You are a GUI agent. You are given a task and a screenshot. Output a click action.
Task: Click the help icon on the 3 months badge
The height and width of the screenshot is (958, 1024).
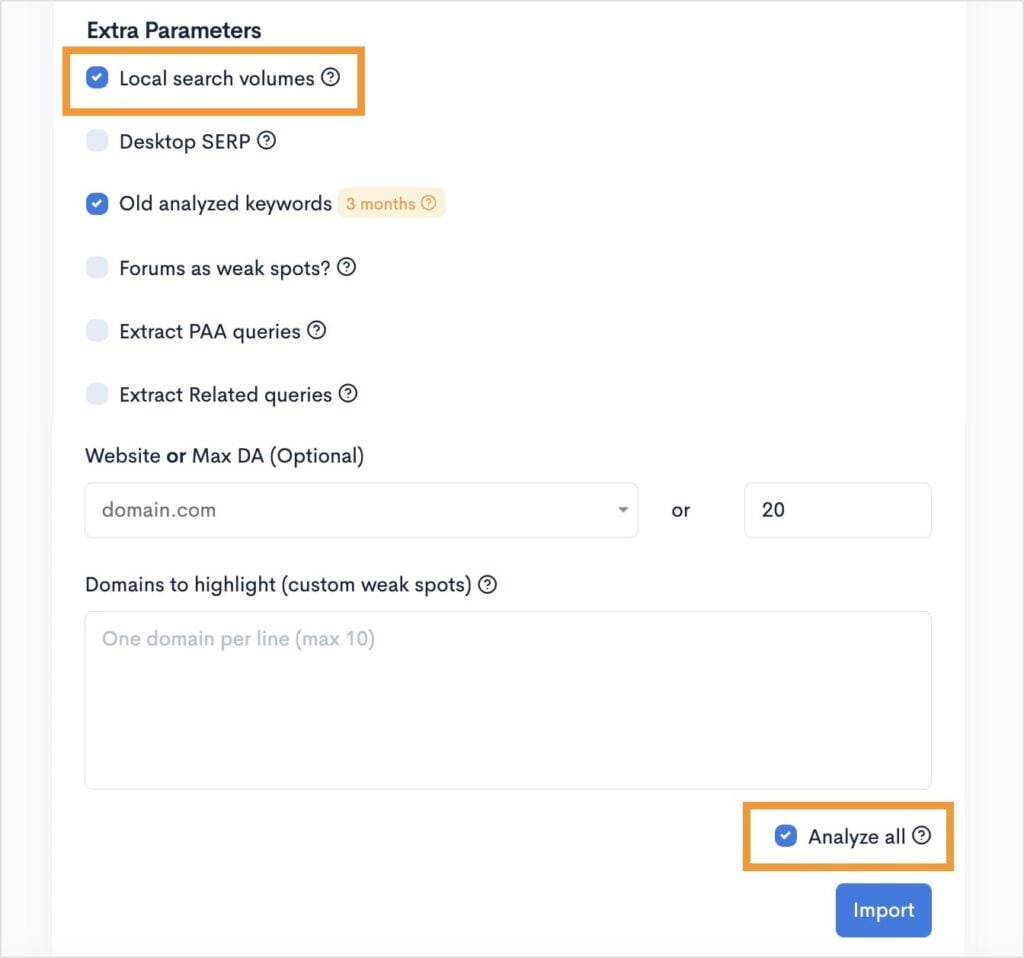point(429,203)
